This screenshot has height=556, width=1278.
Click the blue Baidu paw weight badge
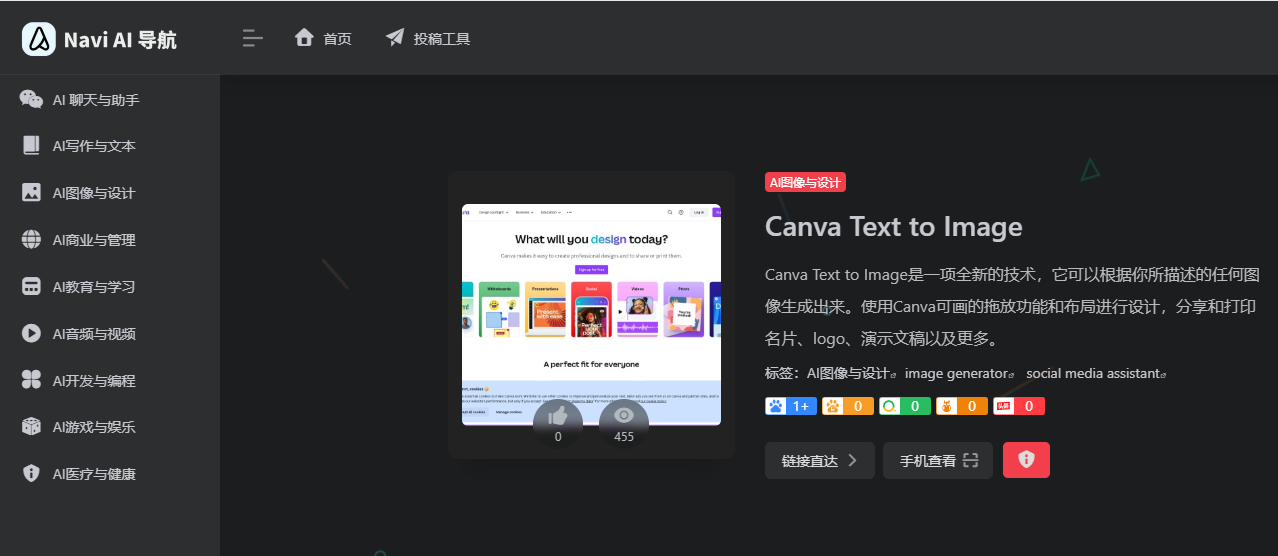coord(791,406)
